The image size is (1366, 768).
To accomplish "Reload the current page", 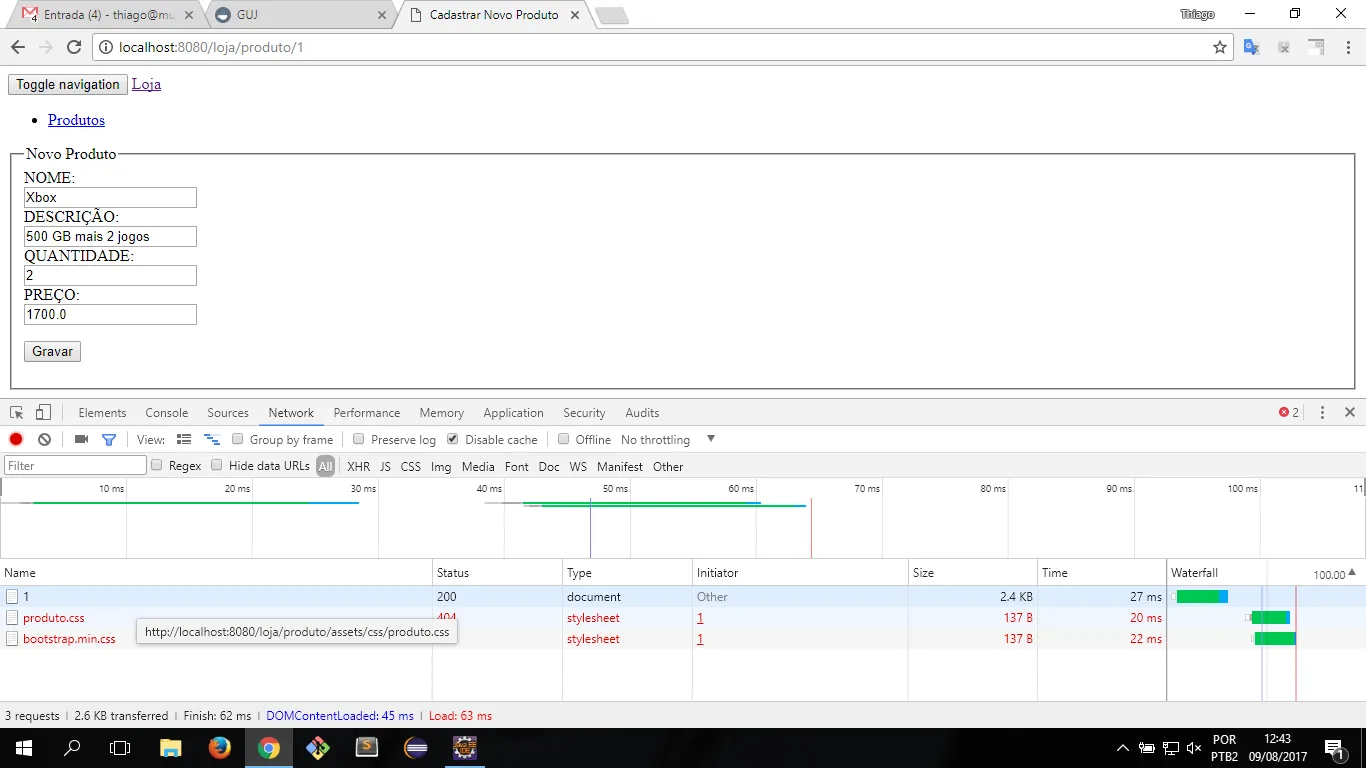I will [x=74, y=47].
